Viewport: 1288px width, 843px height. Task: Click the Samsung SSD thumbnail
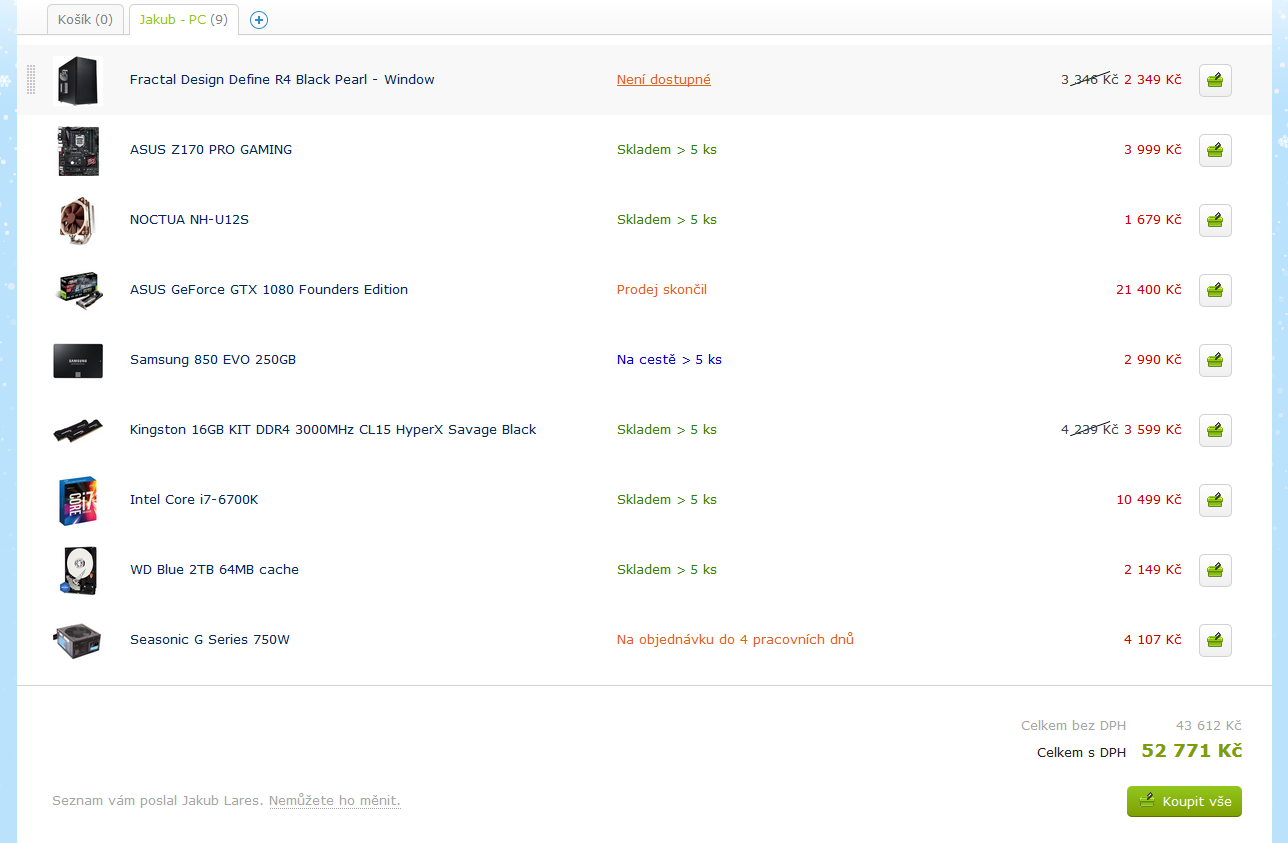[x=78, y=360]
